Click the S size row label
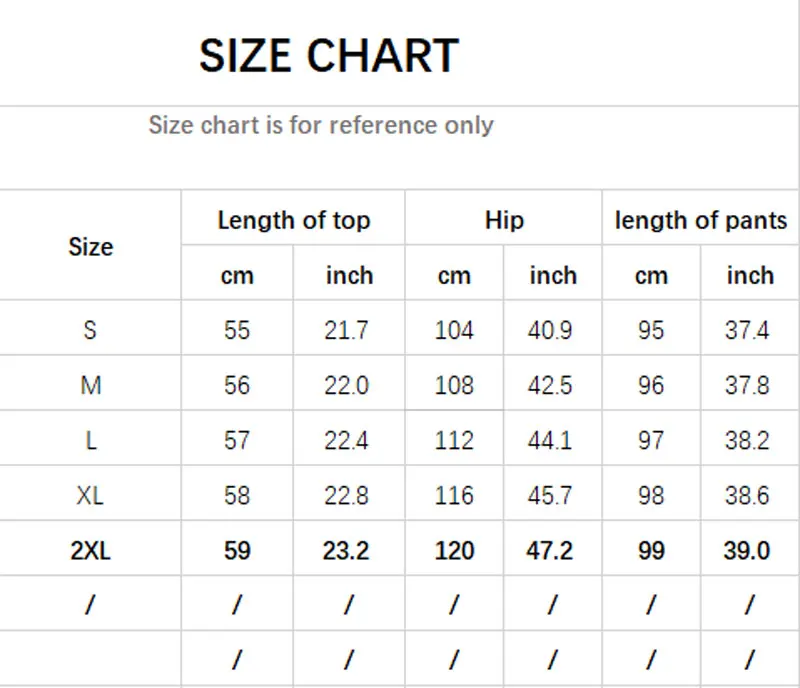Viewport: 800px width, 688px height. coord(90,330)
